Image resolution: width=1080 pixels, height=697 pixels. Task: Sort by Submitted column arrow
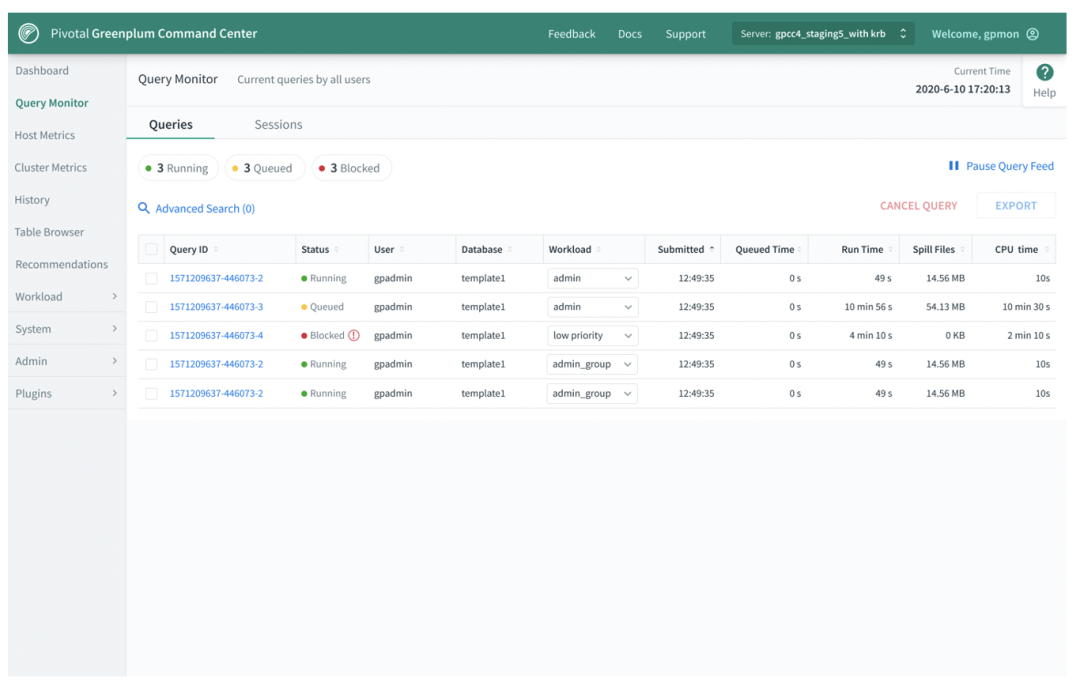pyautogui.click(x=712, y=249)
